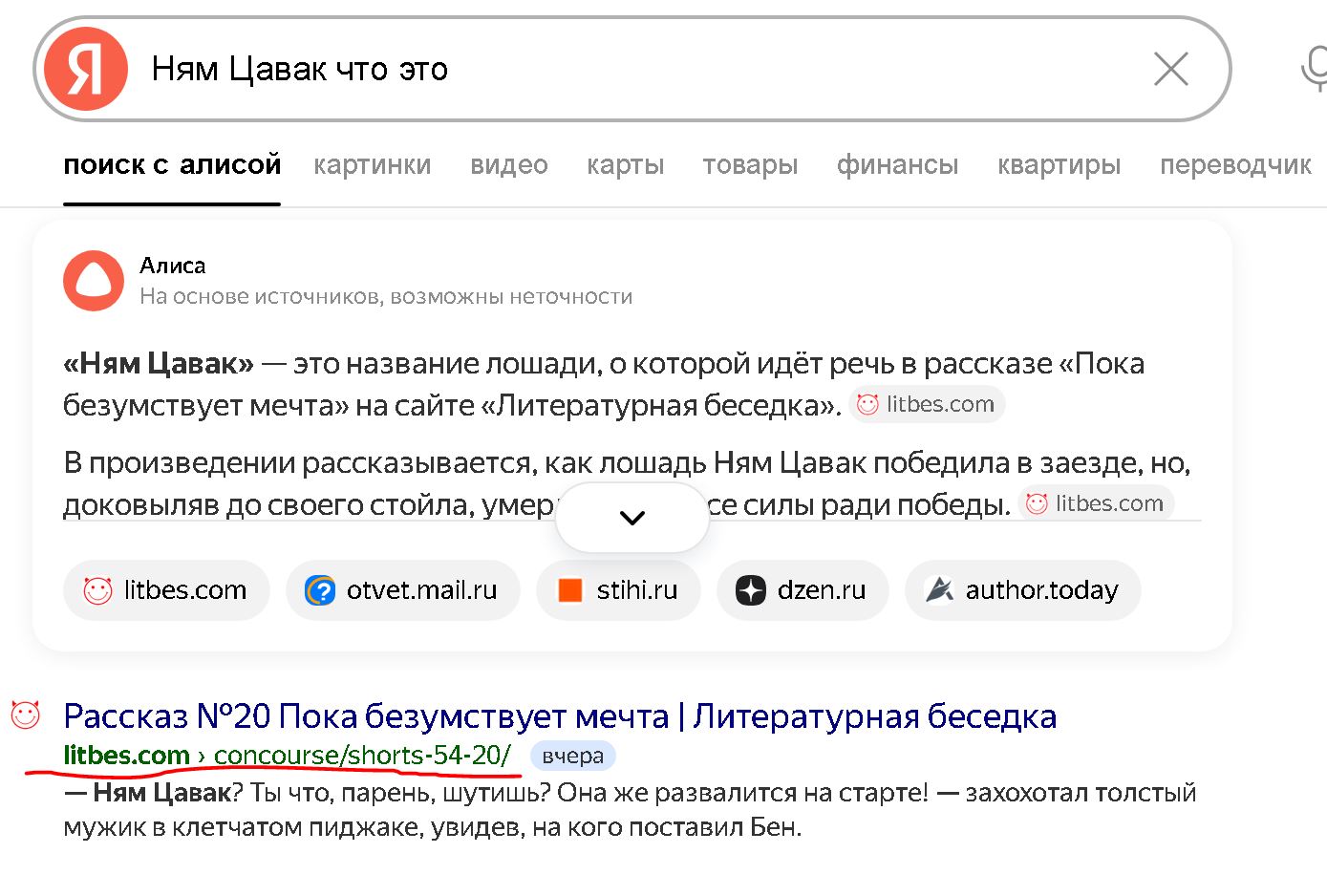This screenshot has width=1327, height=896.
Task: Select the финансы tab
Action: 897,165
